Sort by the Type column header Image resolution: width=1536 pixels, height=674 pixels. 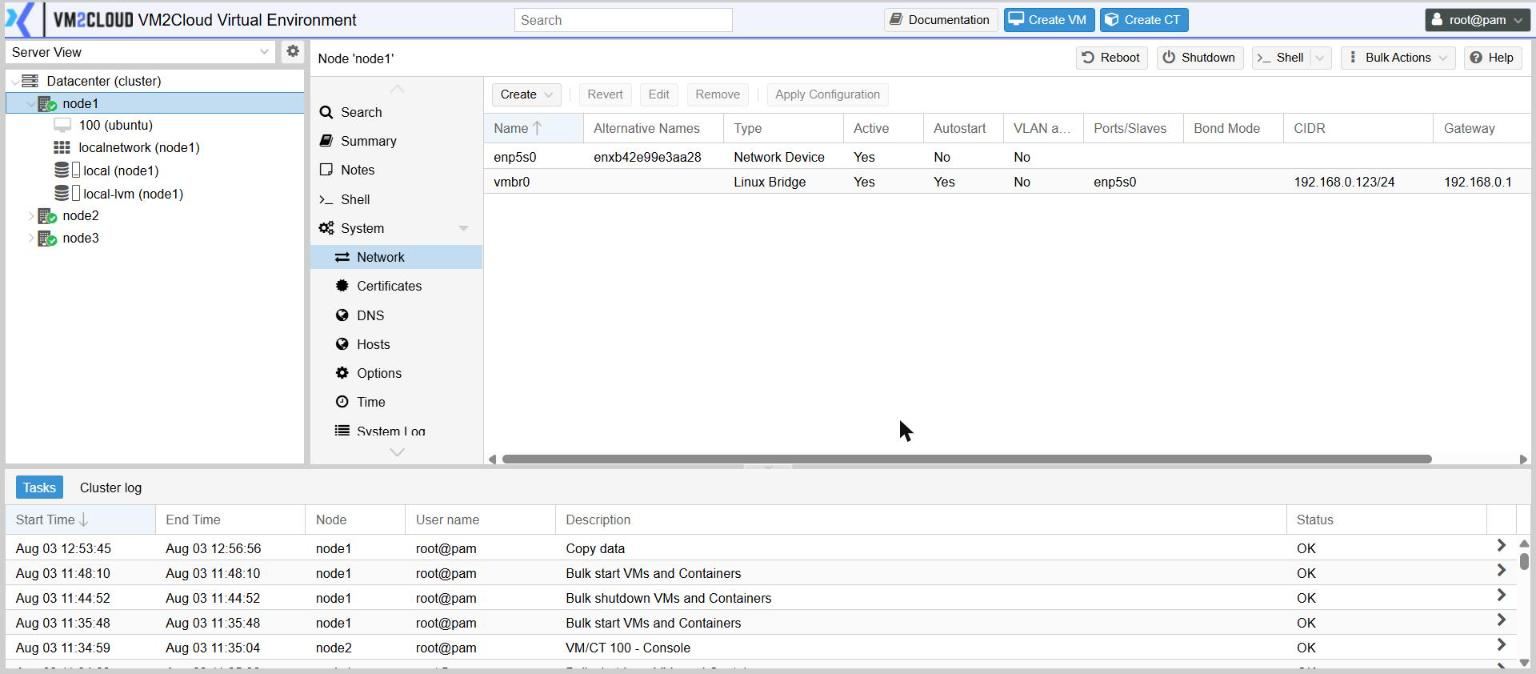[x=783, y=128]
